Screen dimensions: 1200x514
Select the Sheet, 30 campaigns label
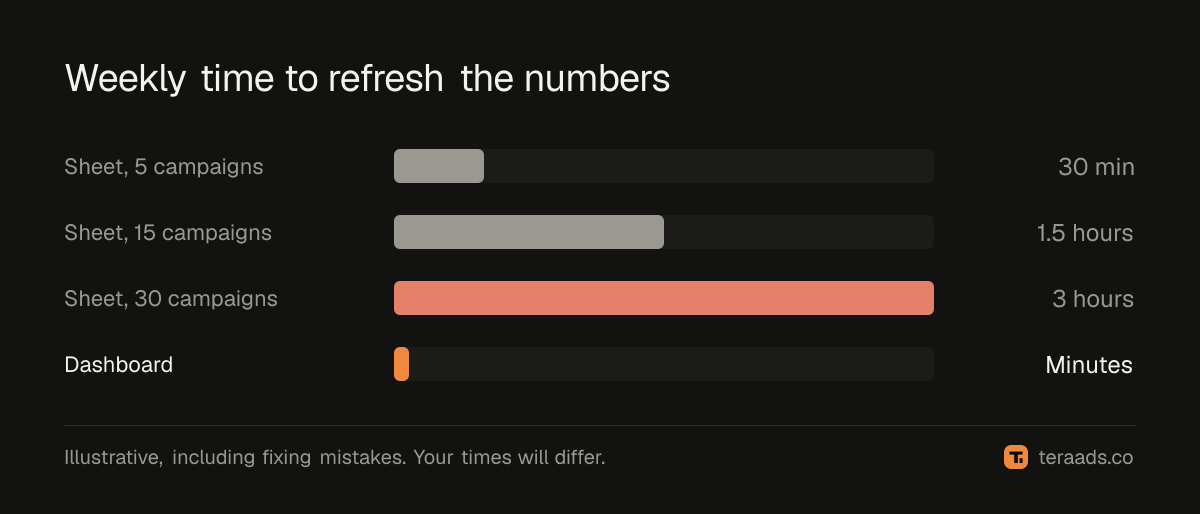point(171,299)
